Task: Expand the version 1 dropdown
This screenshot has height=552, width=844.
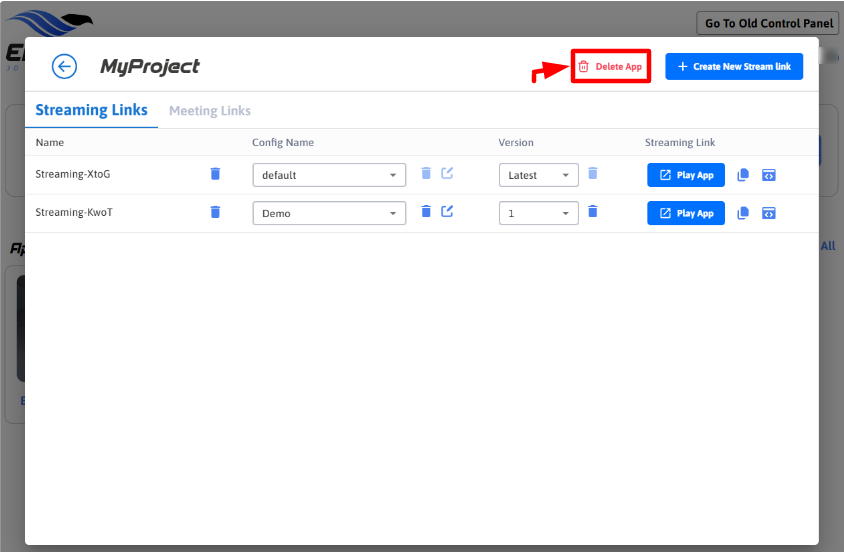Action: 538,213
